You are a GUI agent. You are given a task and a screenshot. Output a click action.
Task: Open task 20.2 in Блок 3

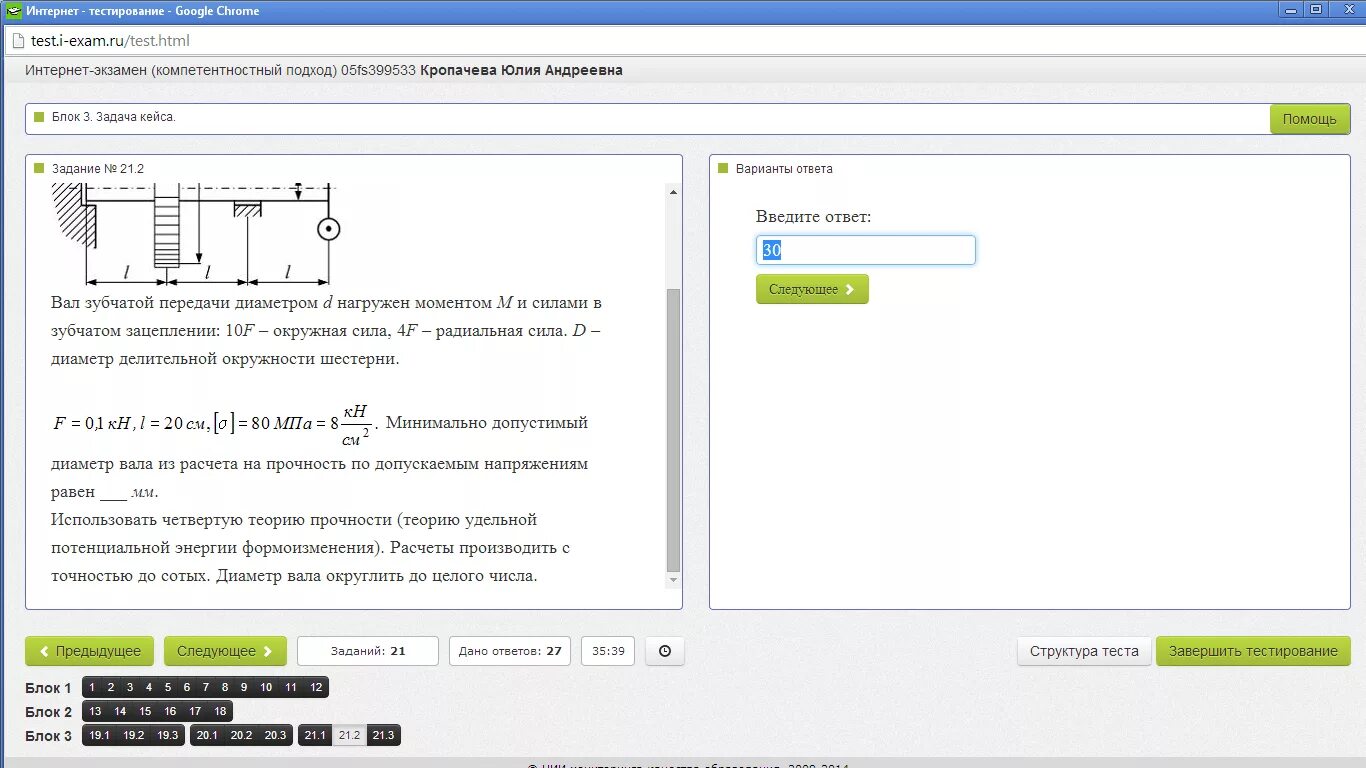(241, 735)
